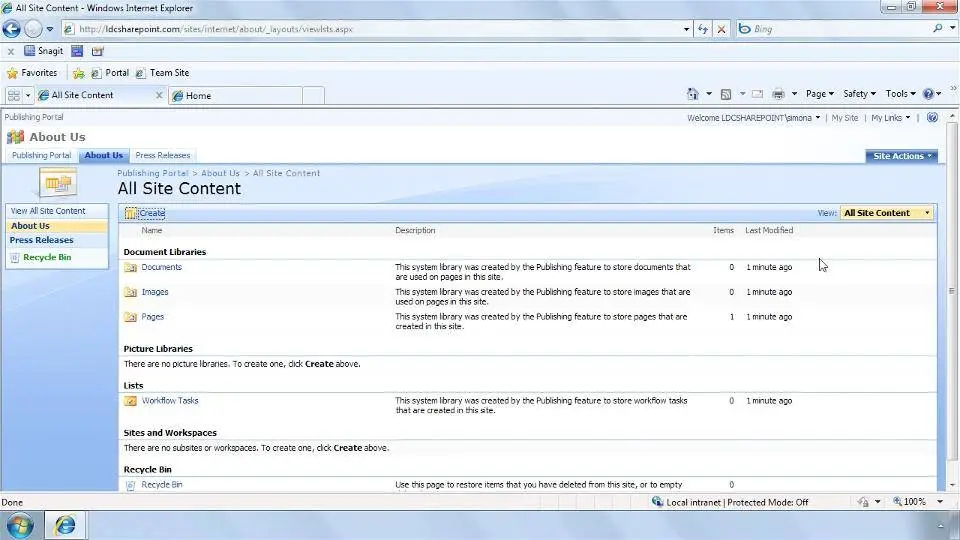Viewport: 960px width, 540px height.
Task: Click the Name column header
Action: [x=152, y=230]
